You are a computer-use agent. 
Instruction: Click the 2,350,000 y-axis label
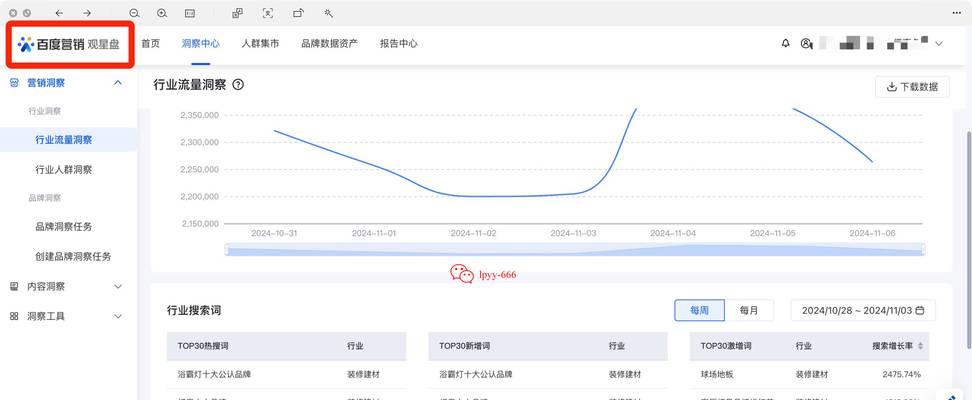tap(200, 115)
